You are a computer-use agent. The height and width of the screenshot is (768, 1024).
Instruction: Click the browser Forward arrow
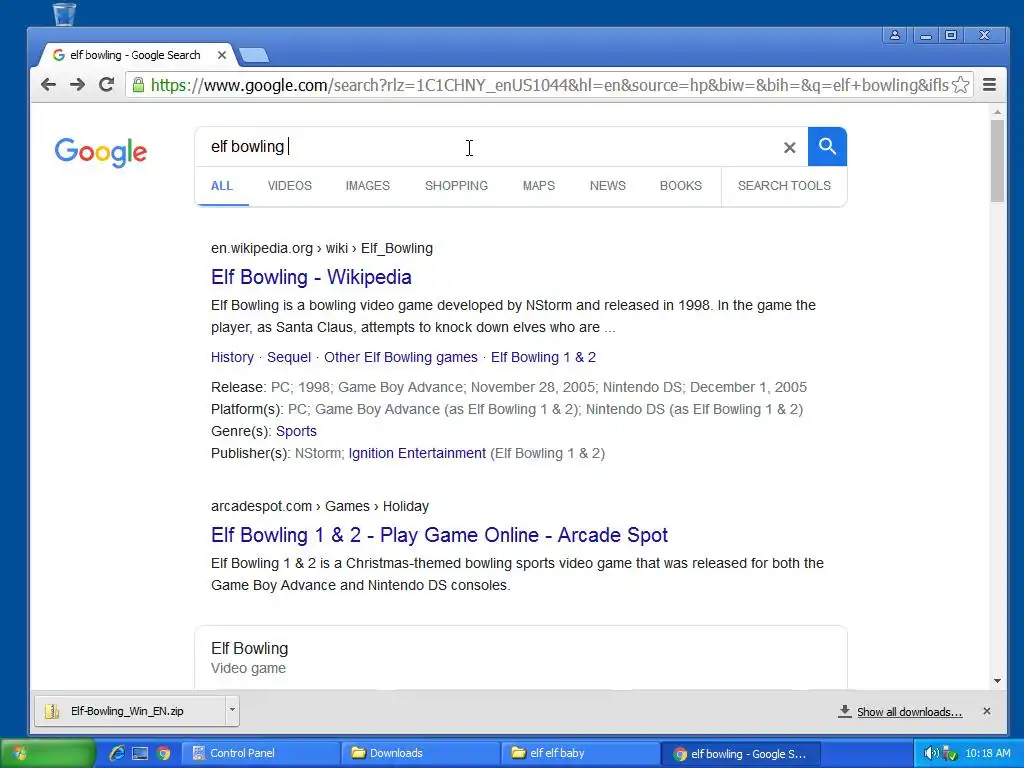77,85
